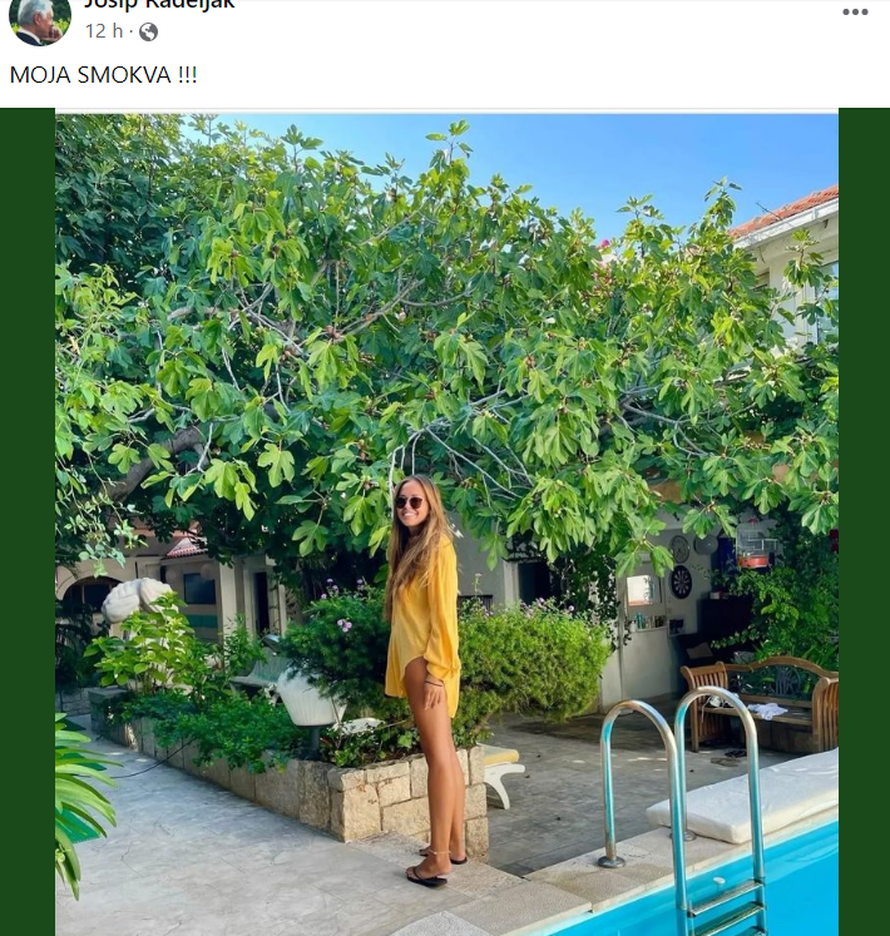Click the globe public audience icon
Viewport: 890px width, 936px height.
[x=148, y=32]
